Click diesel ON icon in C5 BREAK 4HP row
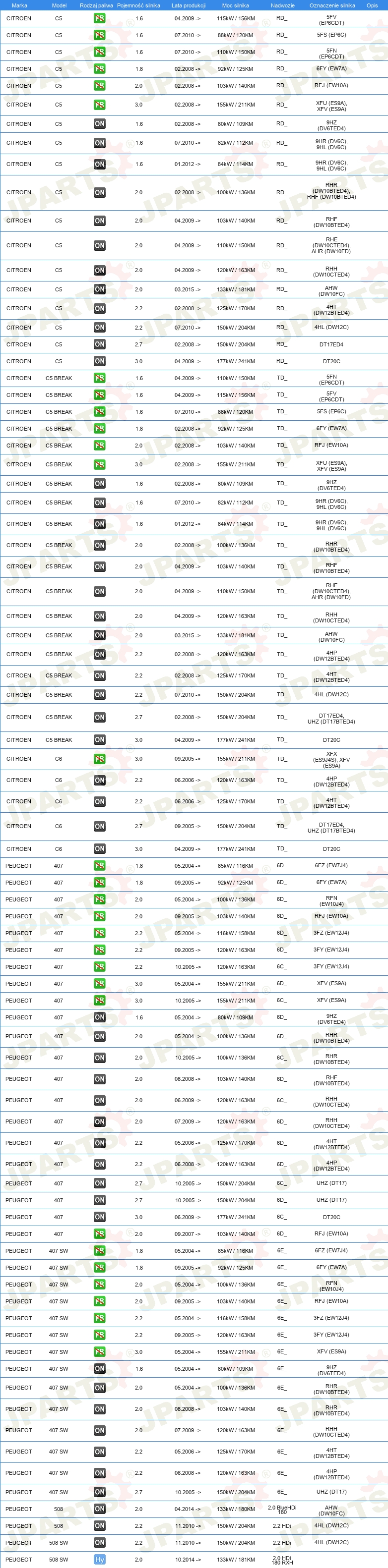388x1568 pixels. 99,654
